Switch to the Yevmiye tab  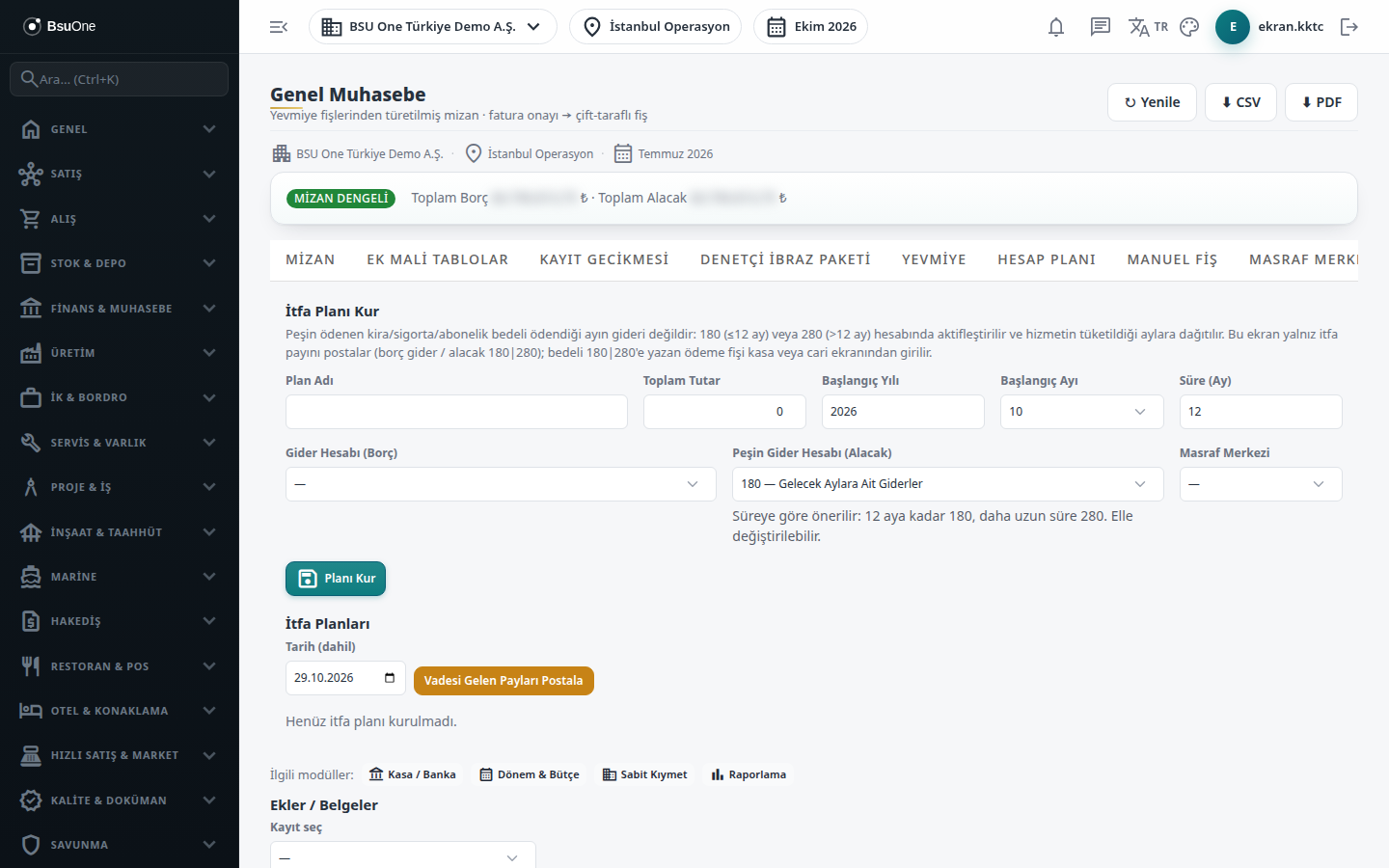coord(934,259)
